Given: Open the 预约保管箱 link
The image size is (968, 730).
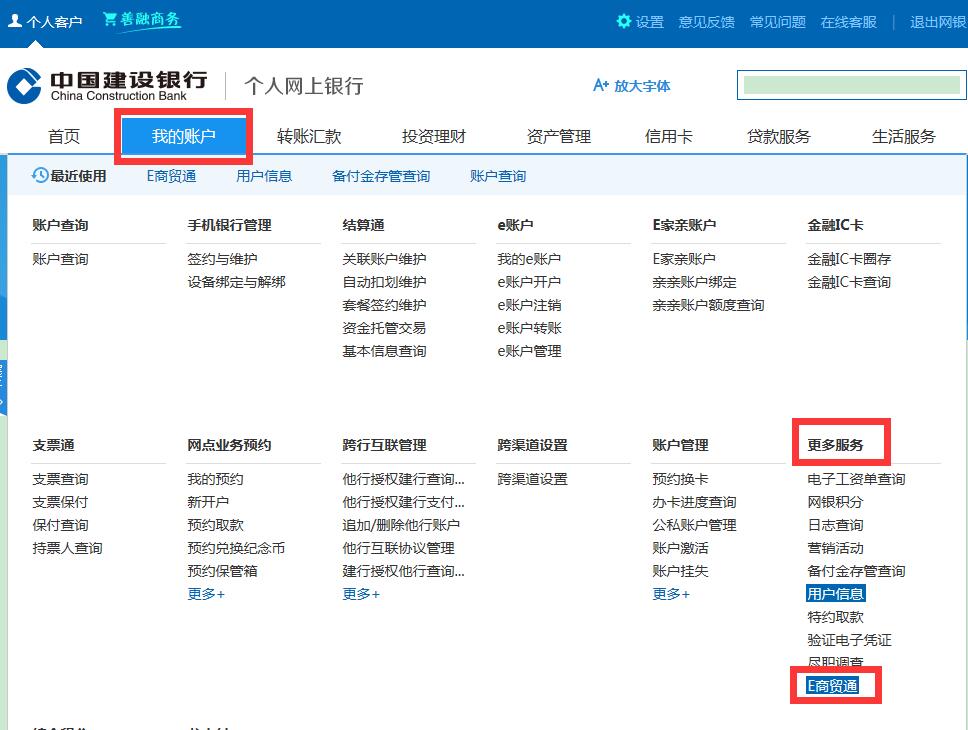Looking at the screenshot, I should [223, 571].
